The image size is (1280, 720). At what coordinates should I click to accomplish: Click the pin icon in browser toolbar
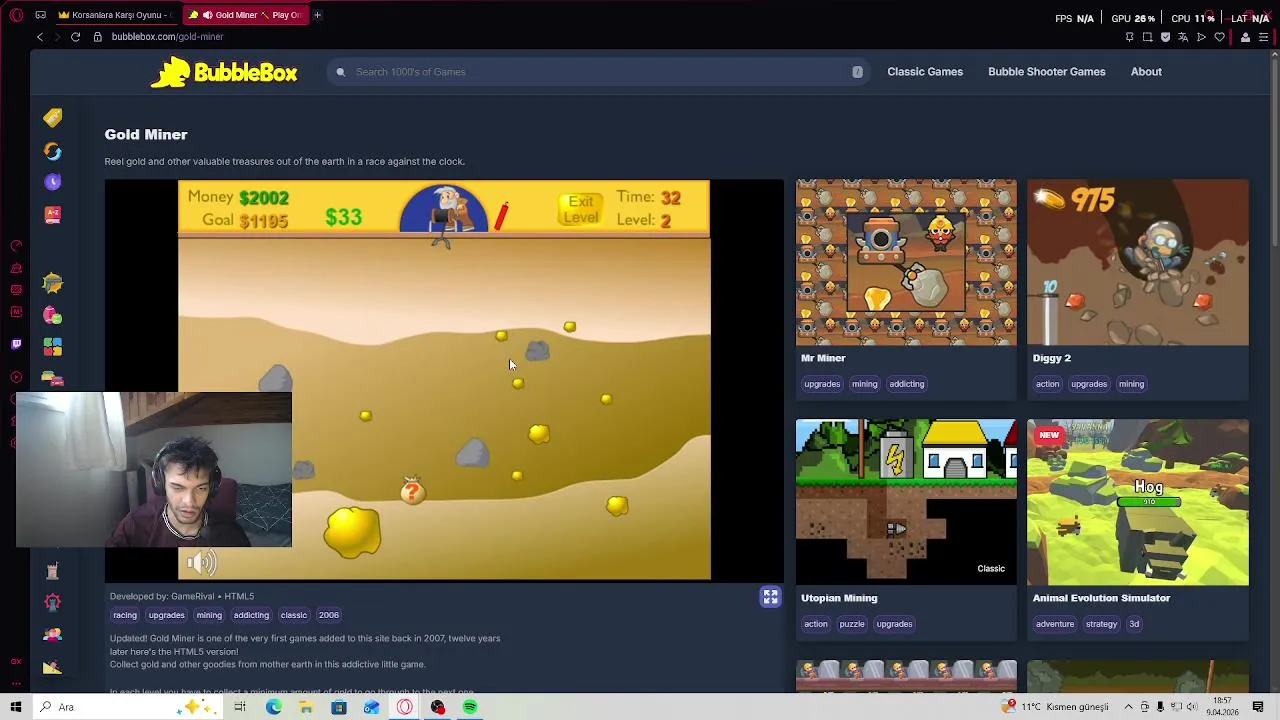pos(1129,37)
